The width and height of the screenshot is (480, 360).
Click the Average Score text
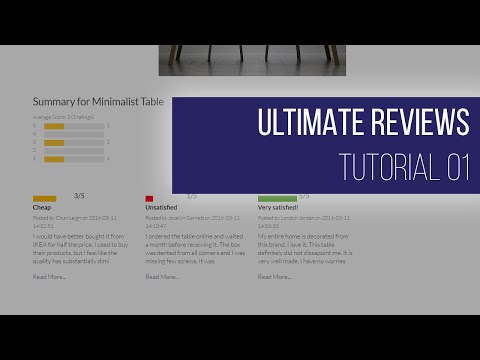click(x=63, y=117)
